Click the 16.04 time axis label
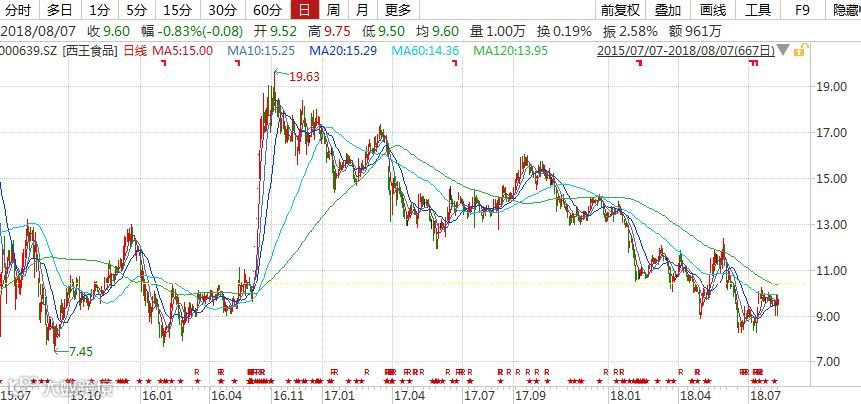 coord(227,395)
